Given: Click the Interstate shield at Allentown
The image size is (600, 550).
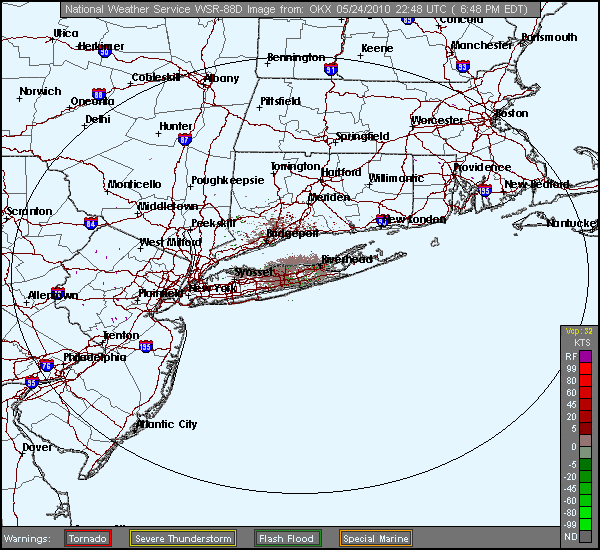Looking at the screenshot, I should (58, 293).
